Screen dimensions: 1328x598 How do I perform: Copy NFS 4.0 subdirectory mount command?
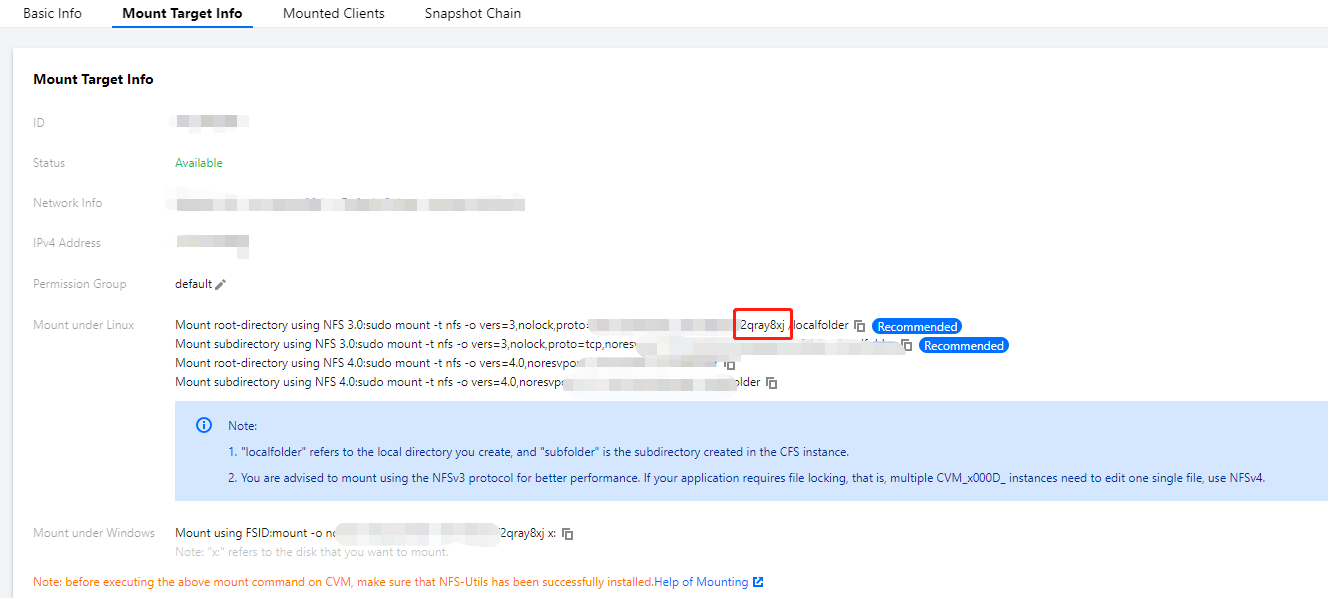pos(771,383)
